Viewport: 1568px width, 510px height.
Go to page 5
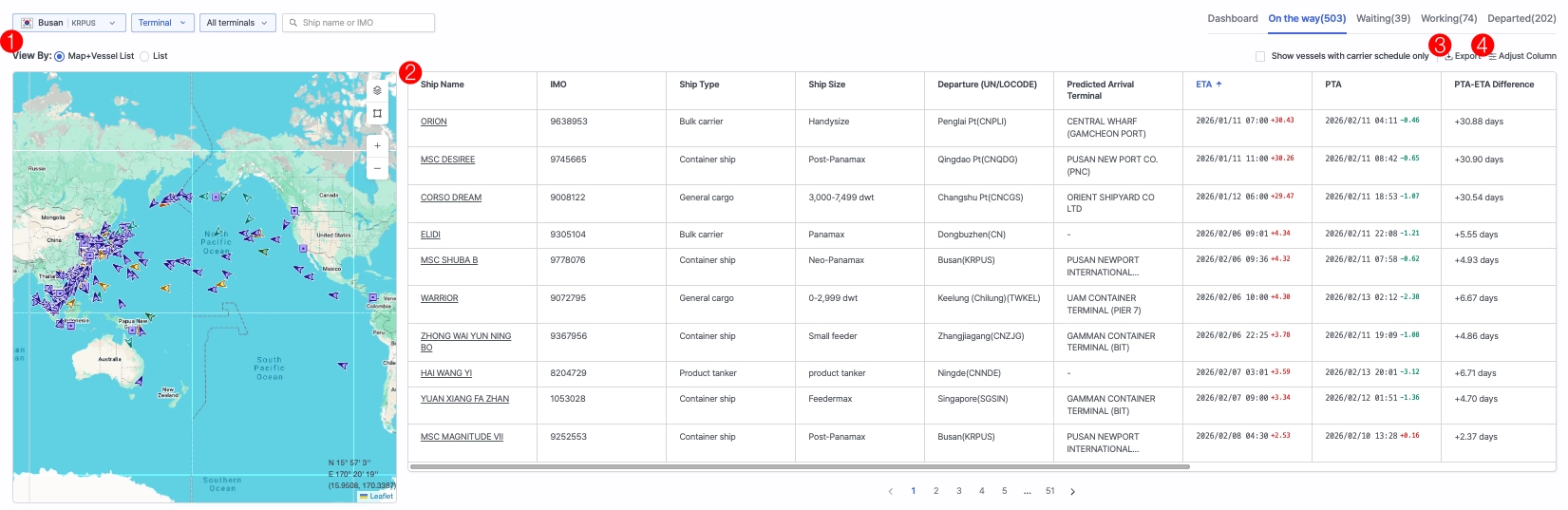click(x=1004, y=492)
